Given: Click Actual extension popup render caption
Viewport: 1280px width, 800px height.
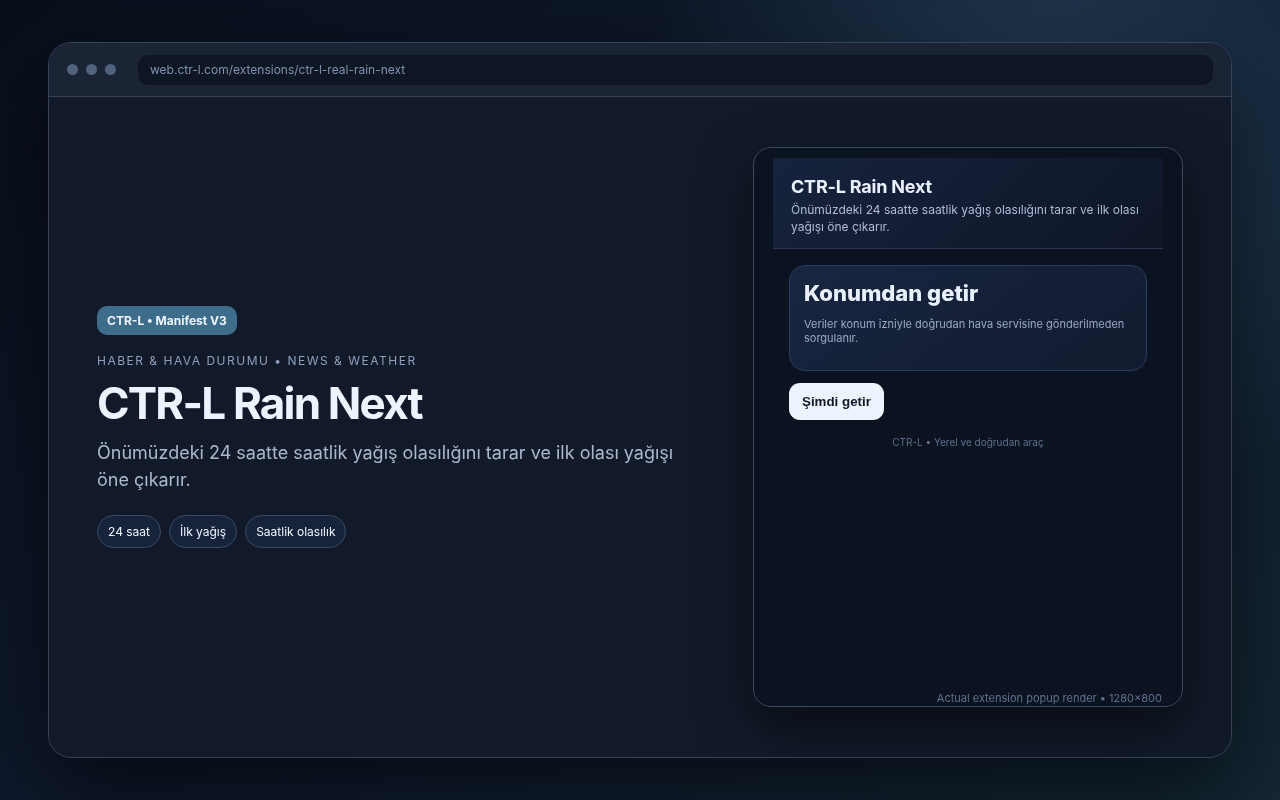Looking at the screenshot, I should [1049, 698].
